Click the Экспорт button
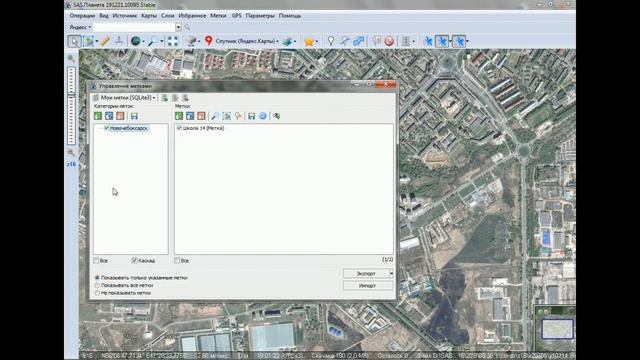This screenshot has width=640, height=360. click(366, 273)
